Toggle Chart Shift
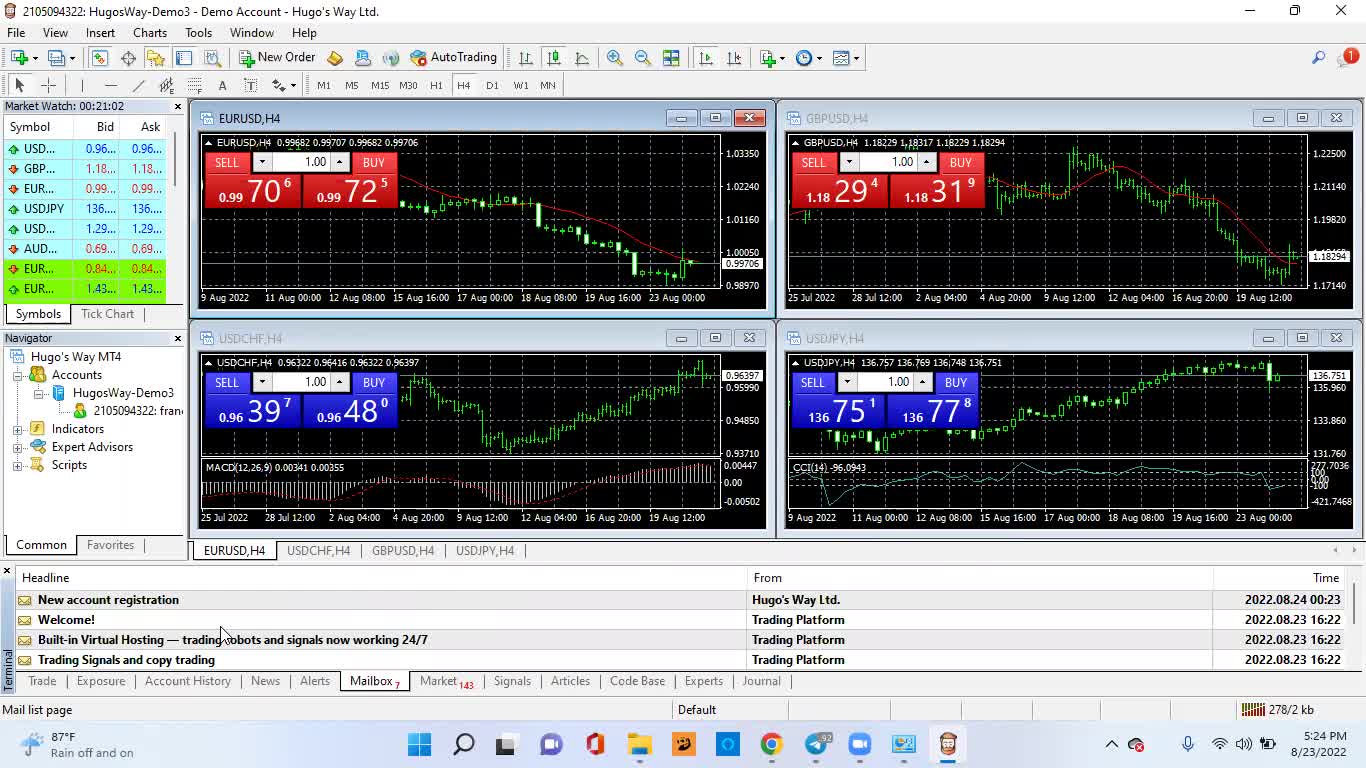Image resolution: width=1366 pixels, height=768 pixels. tap(734, 58)
